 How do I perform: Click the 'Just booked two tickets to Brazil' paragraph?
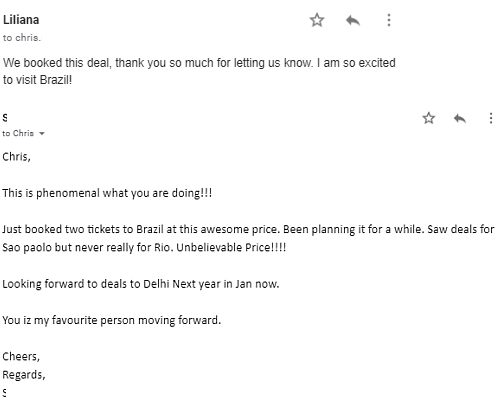point(248,238)
